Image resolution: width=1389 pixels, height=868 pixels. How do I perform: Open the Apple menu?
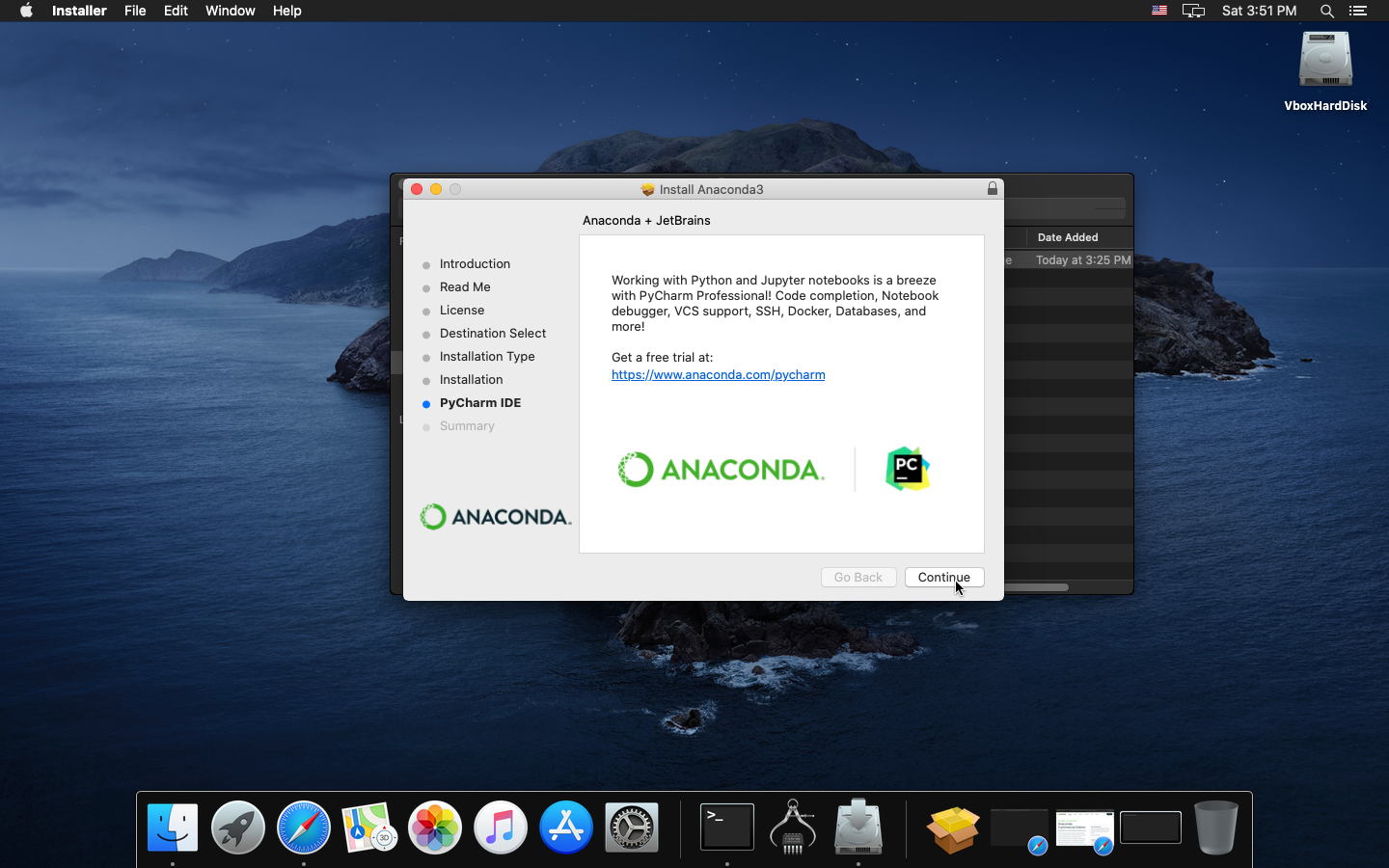coord(26,11)
